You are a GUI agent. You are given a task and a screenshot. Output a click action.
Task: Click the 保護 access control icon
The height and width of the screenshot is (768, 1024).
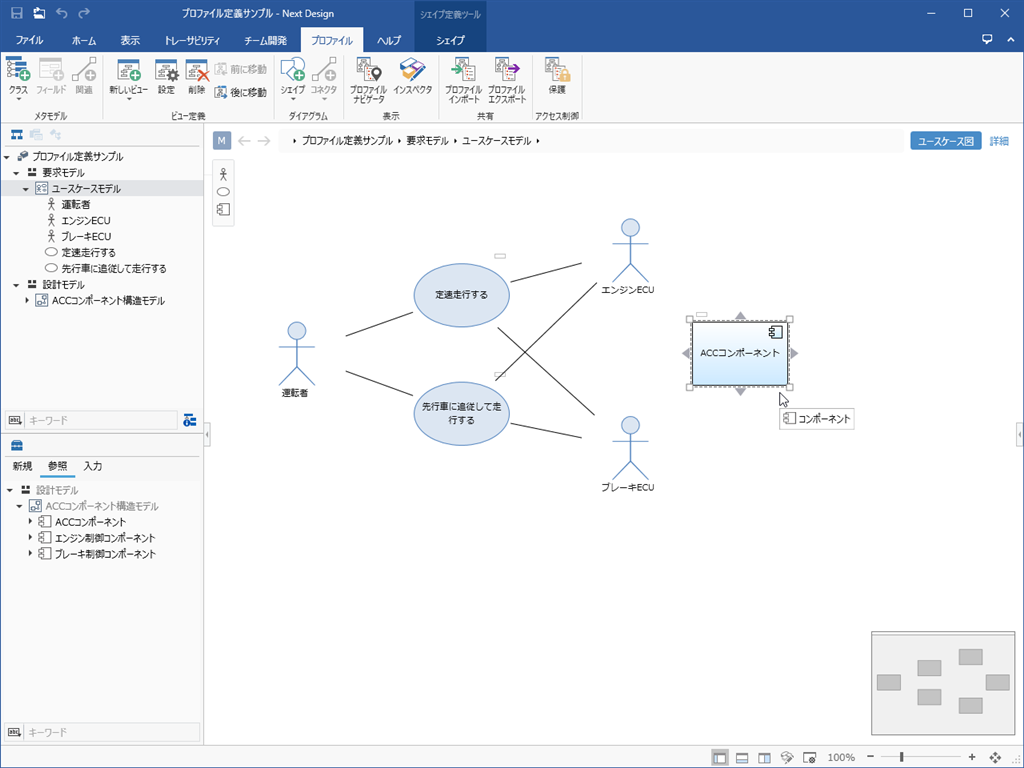557,77
